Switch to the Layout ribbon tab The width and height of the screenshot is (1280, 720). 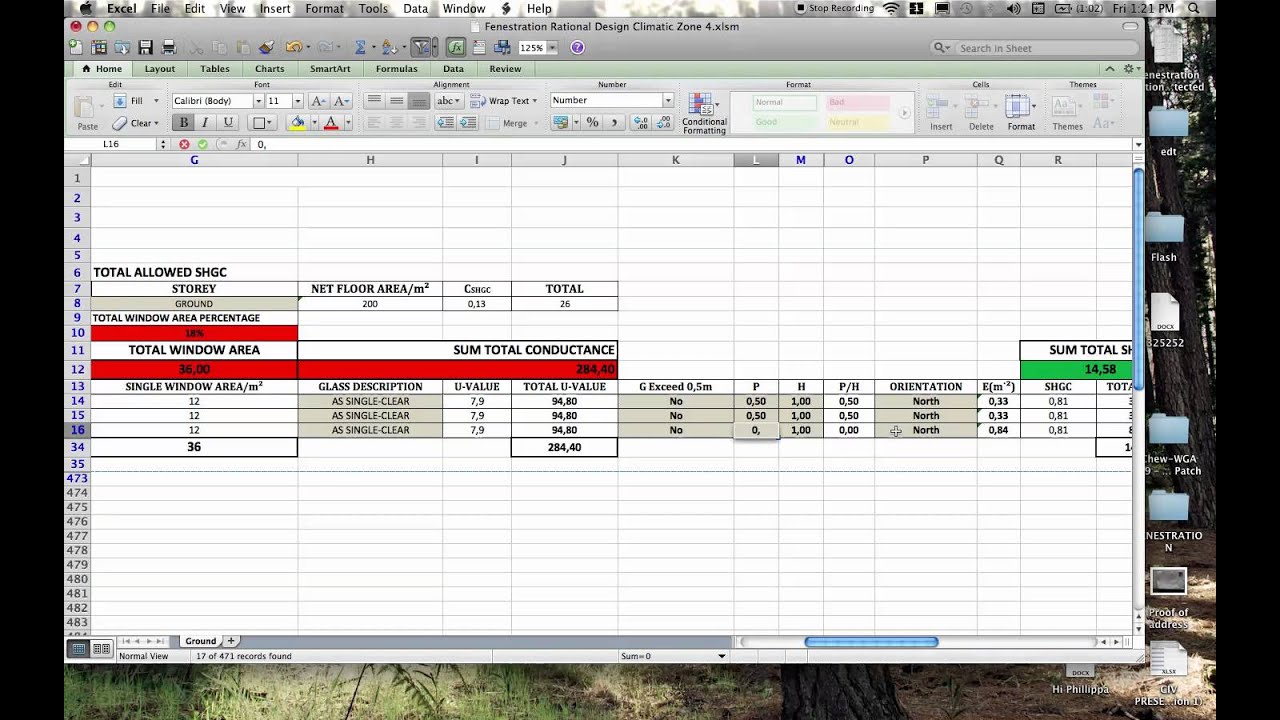pyautogui.click(x=159, y=69)
